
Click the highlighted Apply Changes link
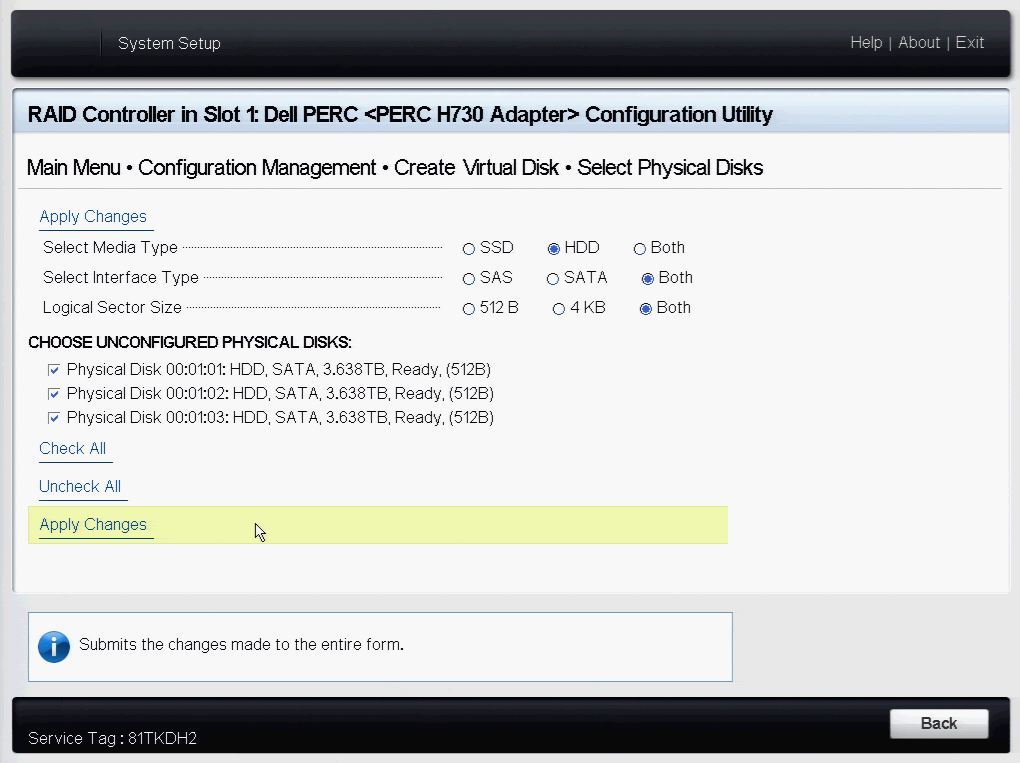tap(92, 524)
